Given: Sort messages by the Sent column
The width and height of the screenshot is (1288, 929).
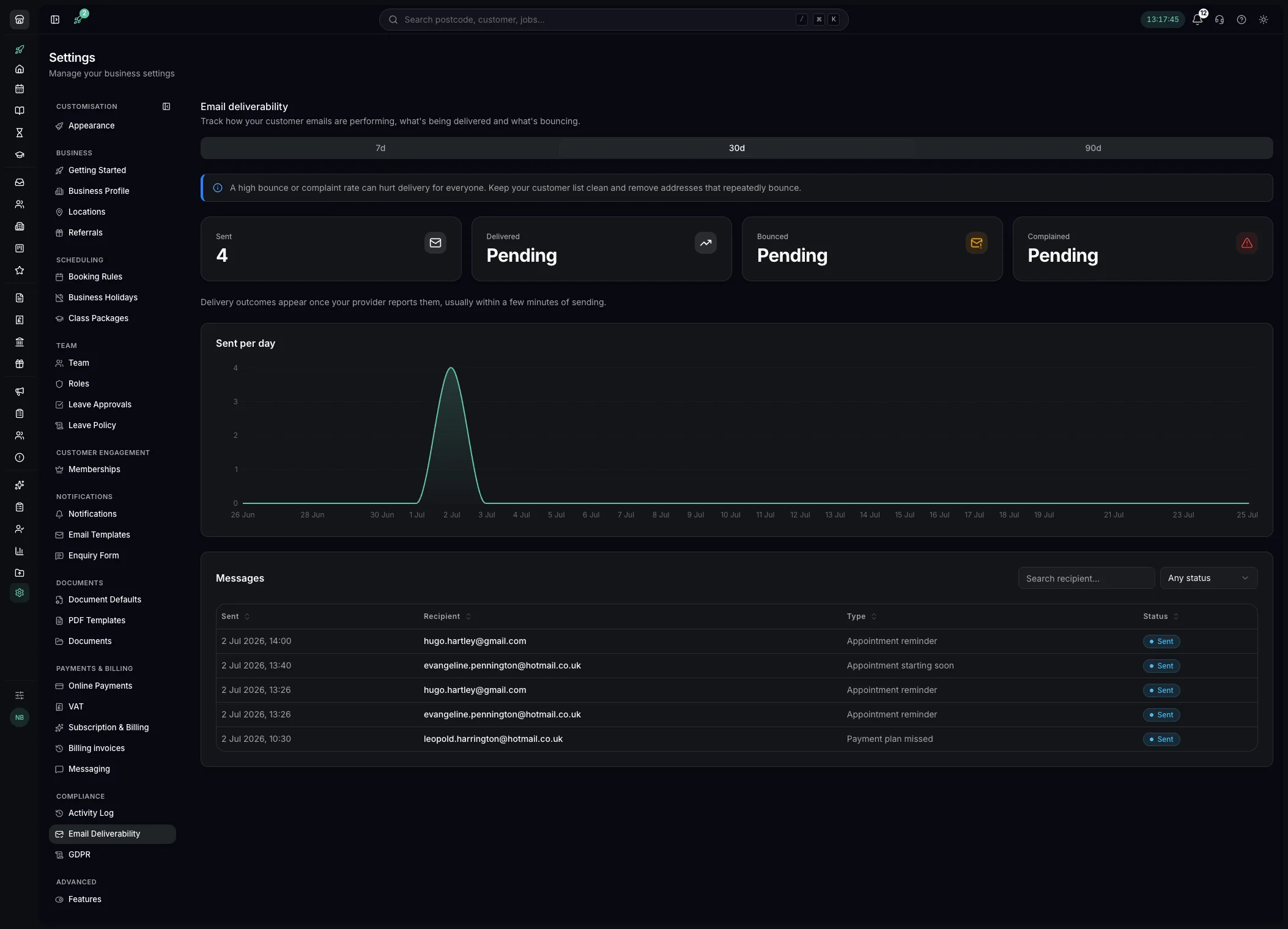Looking at the screenshot, I should (235, 616).
